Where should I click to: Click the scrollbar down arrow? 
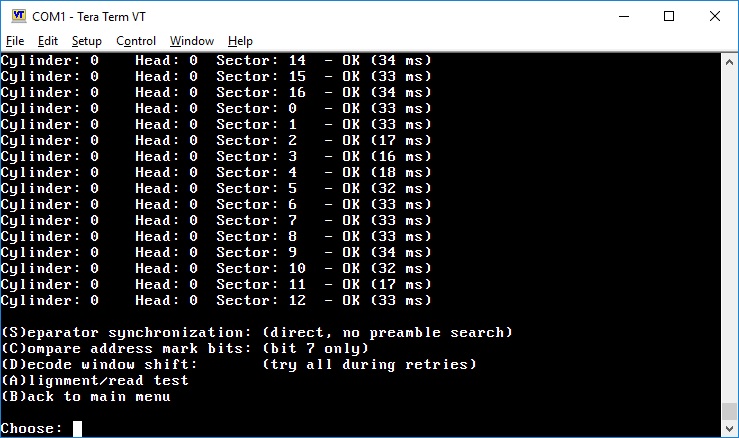pos(729,428)
